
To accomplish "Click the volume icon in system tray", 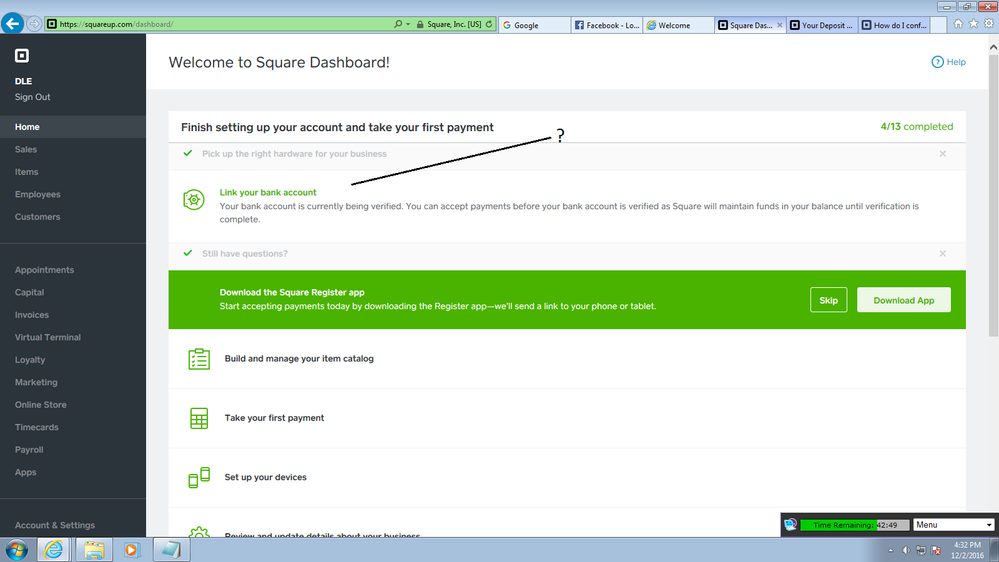I will tap(906, 550).
